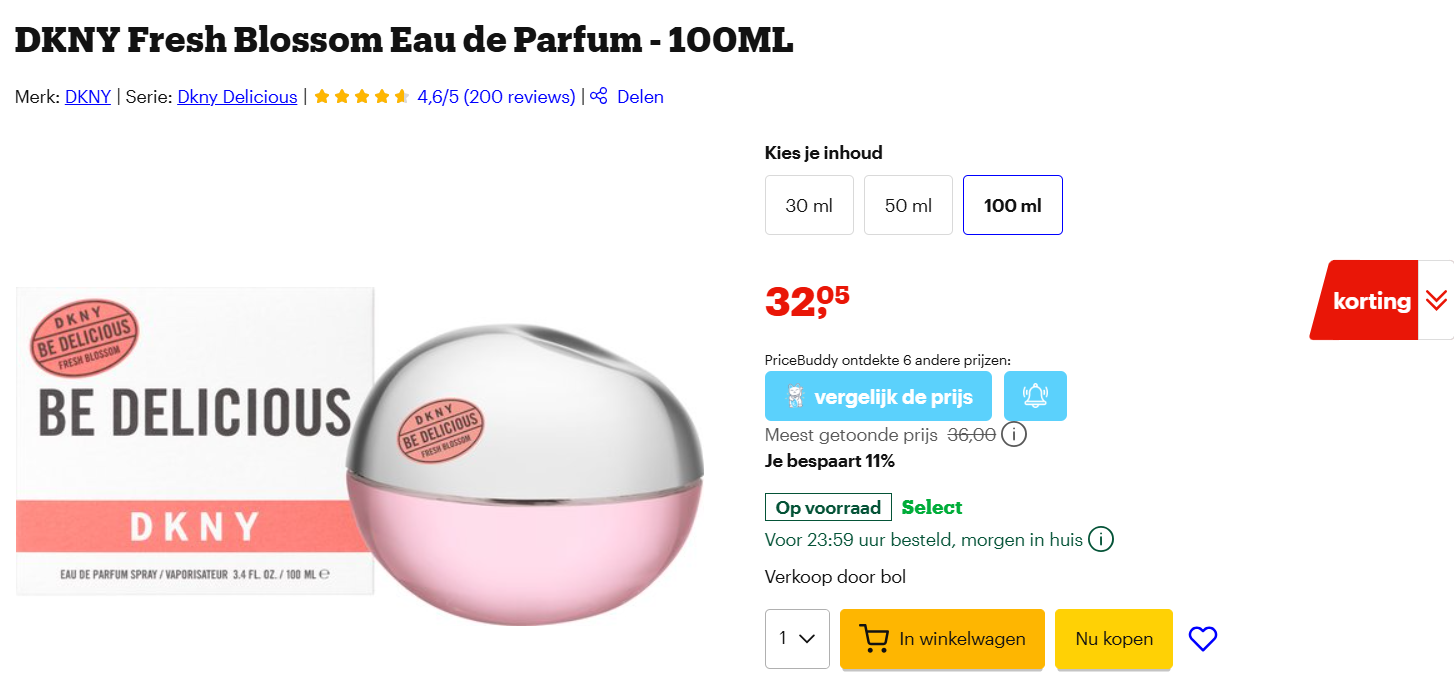Open the DKNY brand page
The height and width of the screenshot is (687, 1454).
coord(87,96)
